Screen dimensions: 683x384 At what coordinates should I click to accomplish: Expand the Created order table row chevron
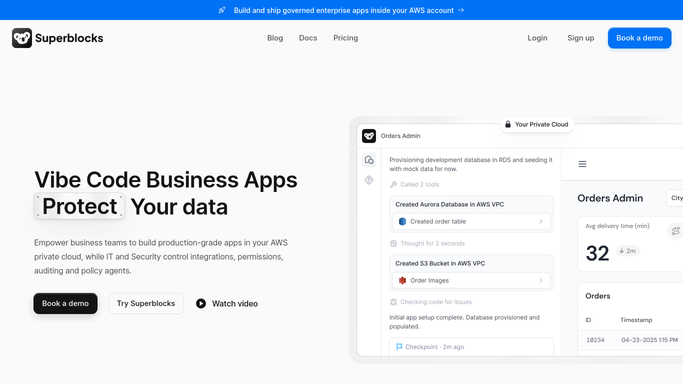[x=541, y=221]
